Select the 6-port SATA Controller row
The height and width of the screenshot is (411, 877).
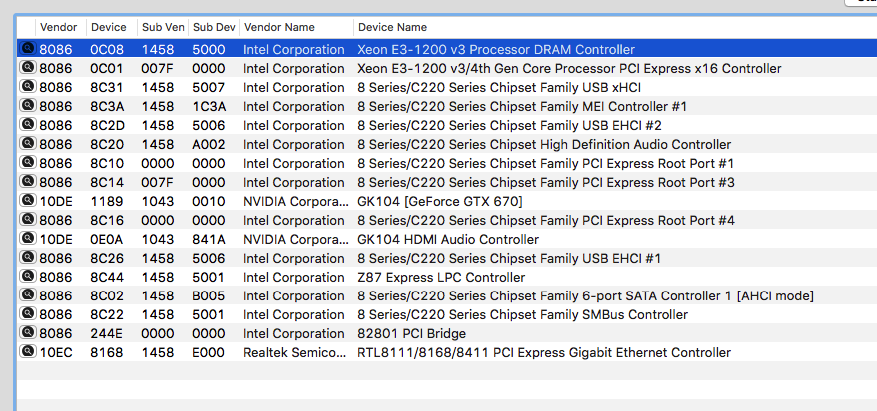(x=585, y=296)
